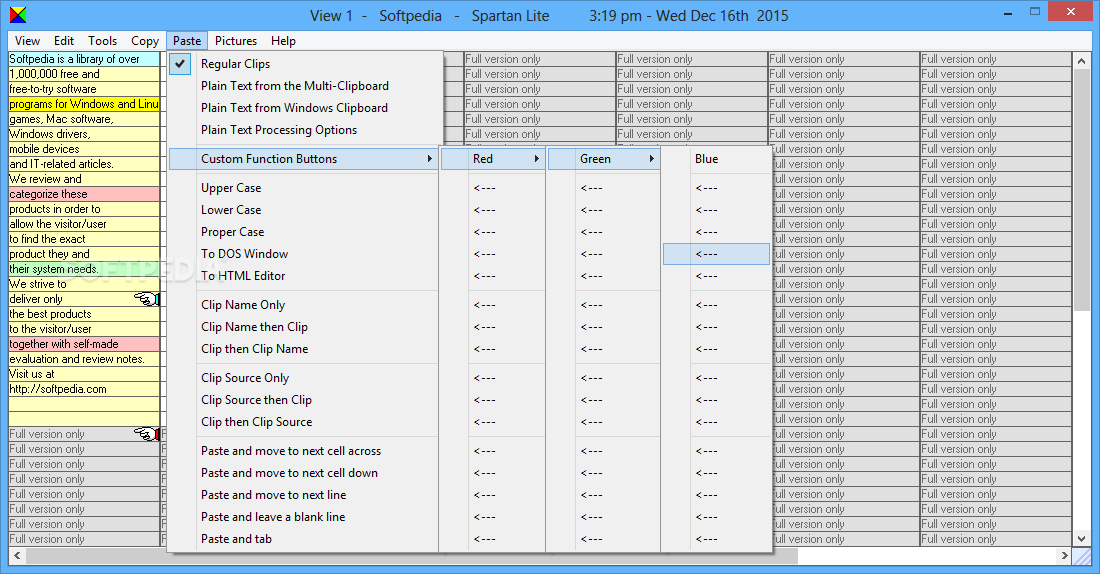Click vertical scrollbar up arrow

point(1082,61)
